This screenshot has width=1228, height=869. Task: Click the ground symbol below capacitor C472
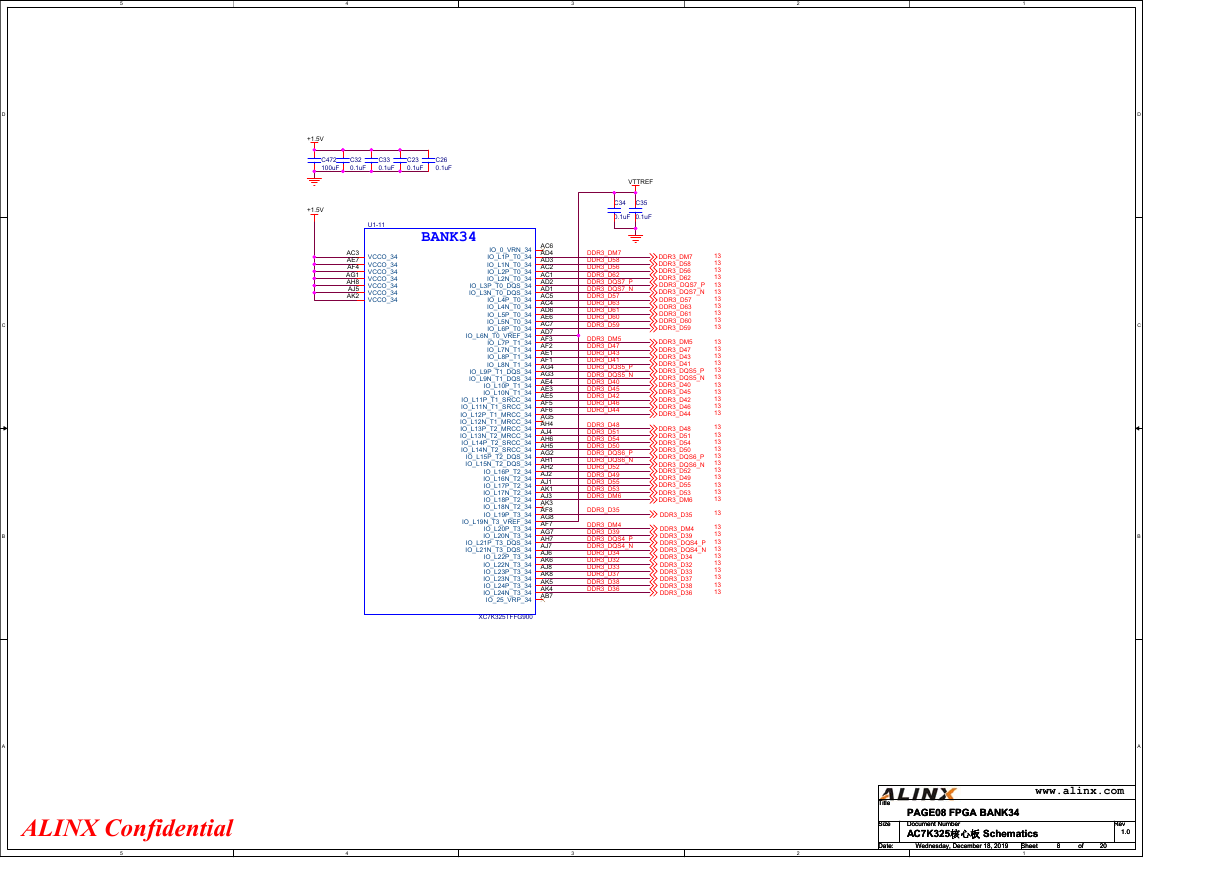[x=314, y=182]
